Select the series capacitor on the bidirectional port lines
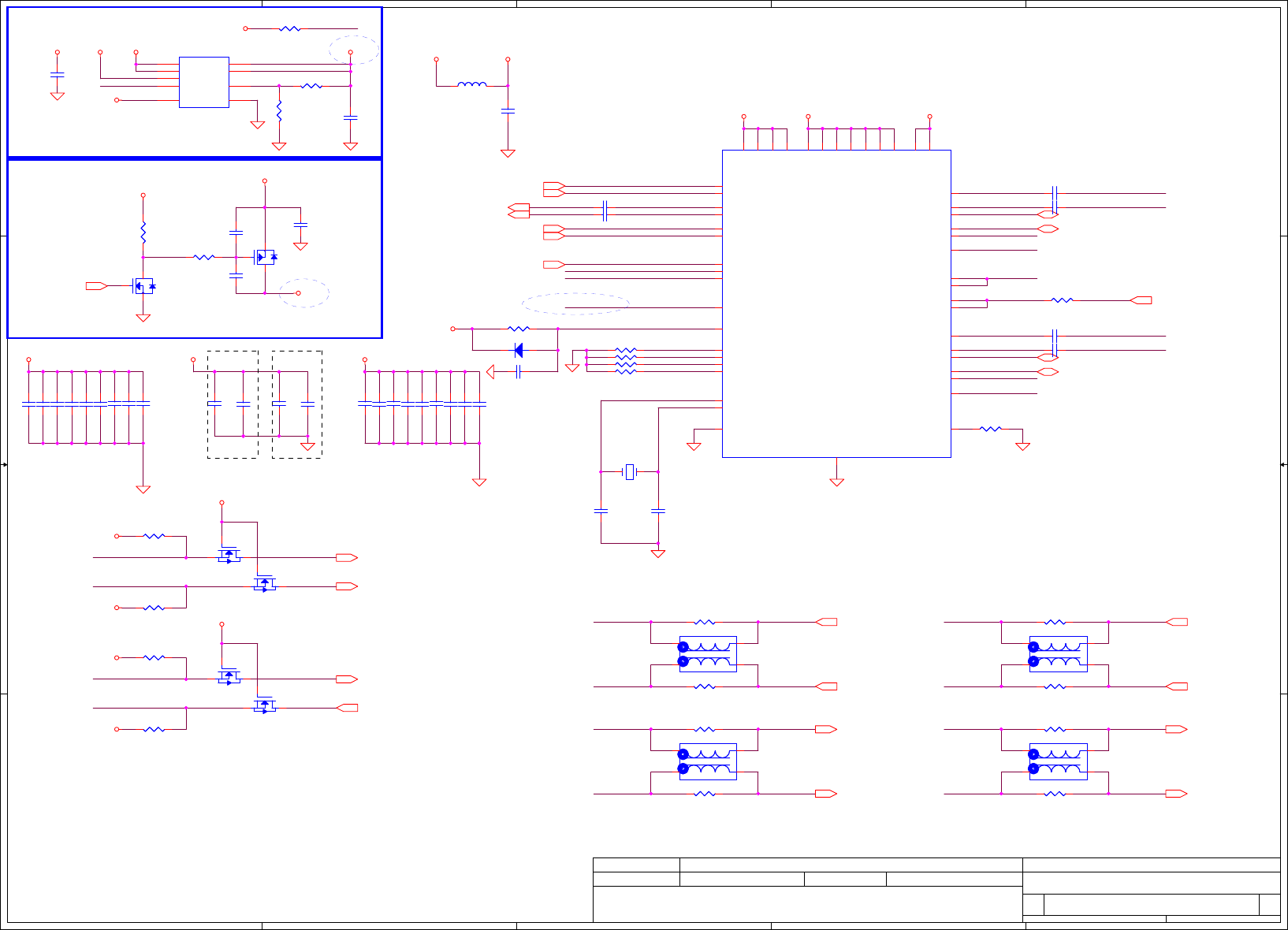 pos(605,210)
